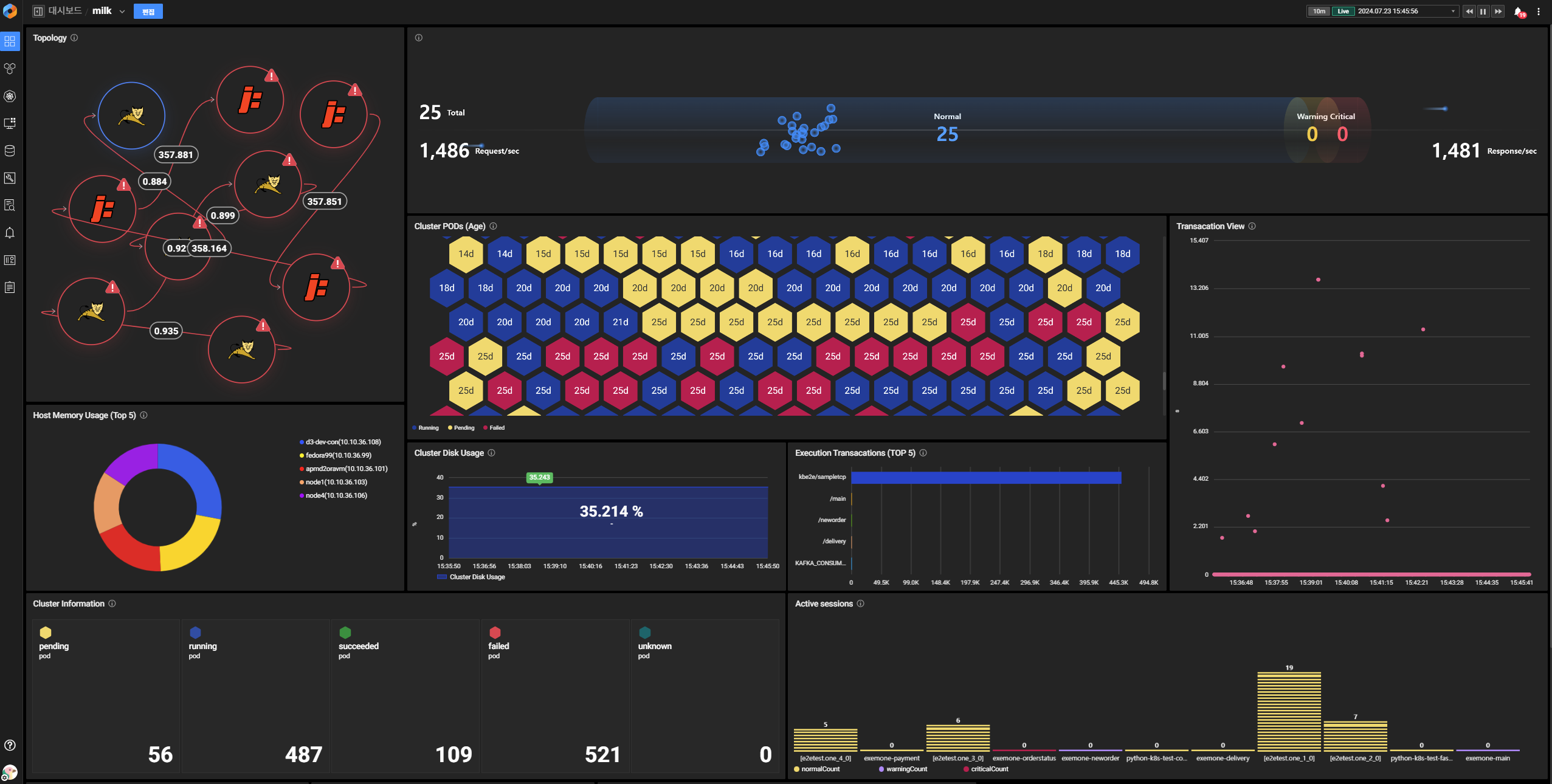This screenshot has width=1552, height=784.
Task: Select the dashboard grid sidebar tab
Action: click(x=10, y=41)
